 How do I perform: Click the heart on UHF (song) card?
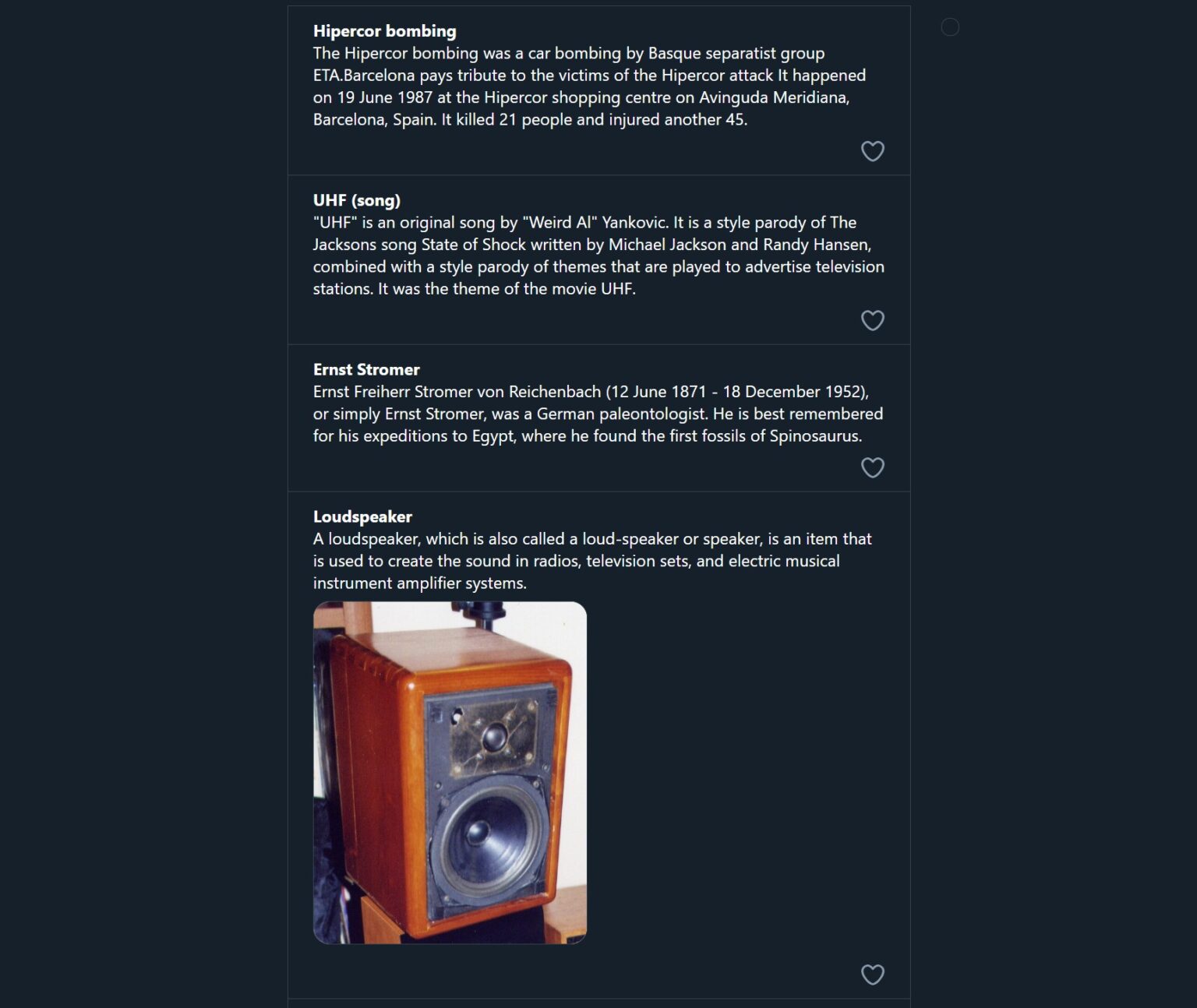pyautogui.click(x=872, y=320)
